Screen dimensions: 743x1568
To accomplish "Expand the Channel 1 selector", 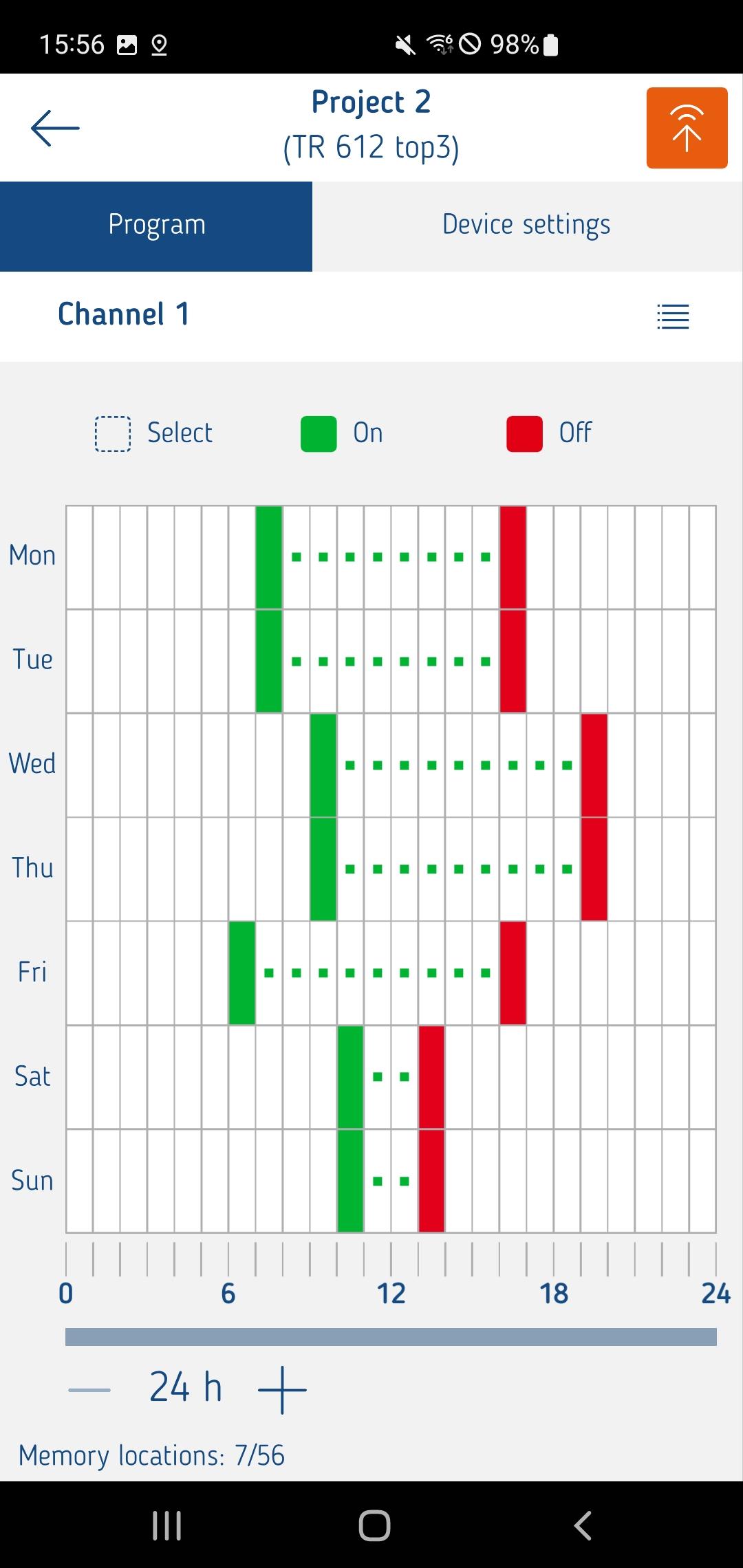I will pyautogui.click(x=124, y=315).
